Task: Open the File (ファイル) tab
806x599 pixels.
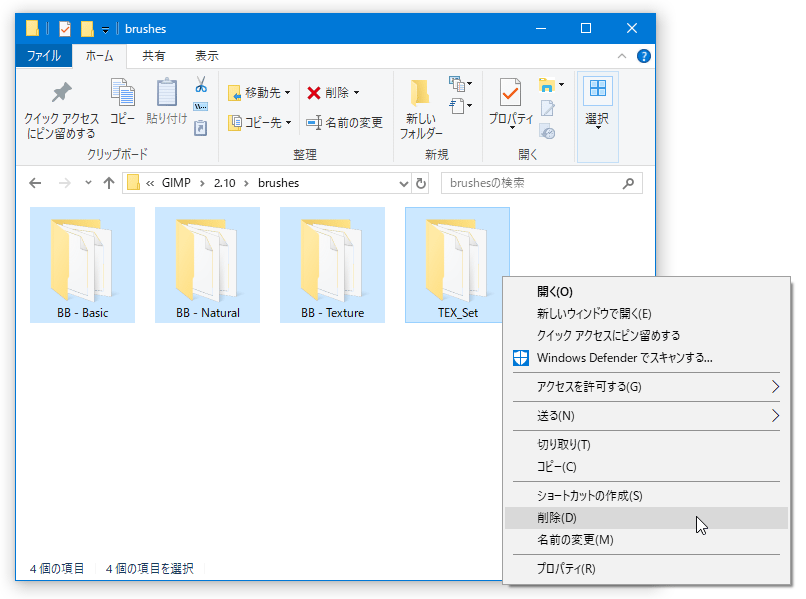Action: pos(44,56)
